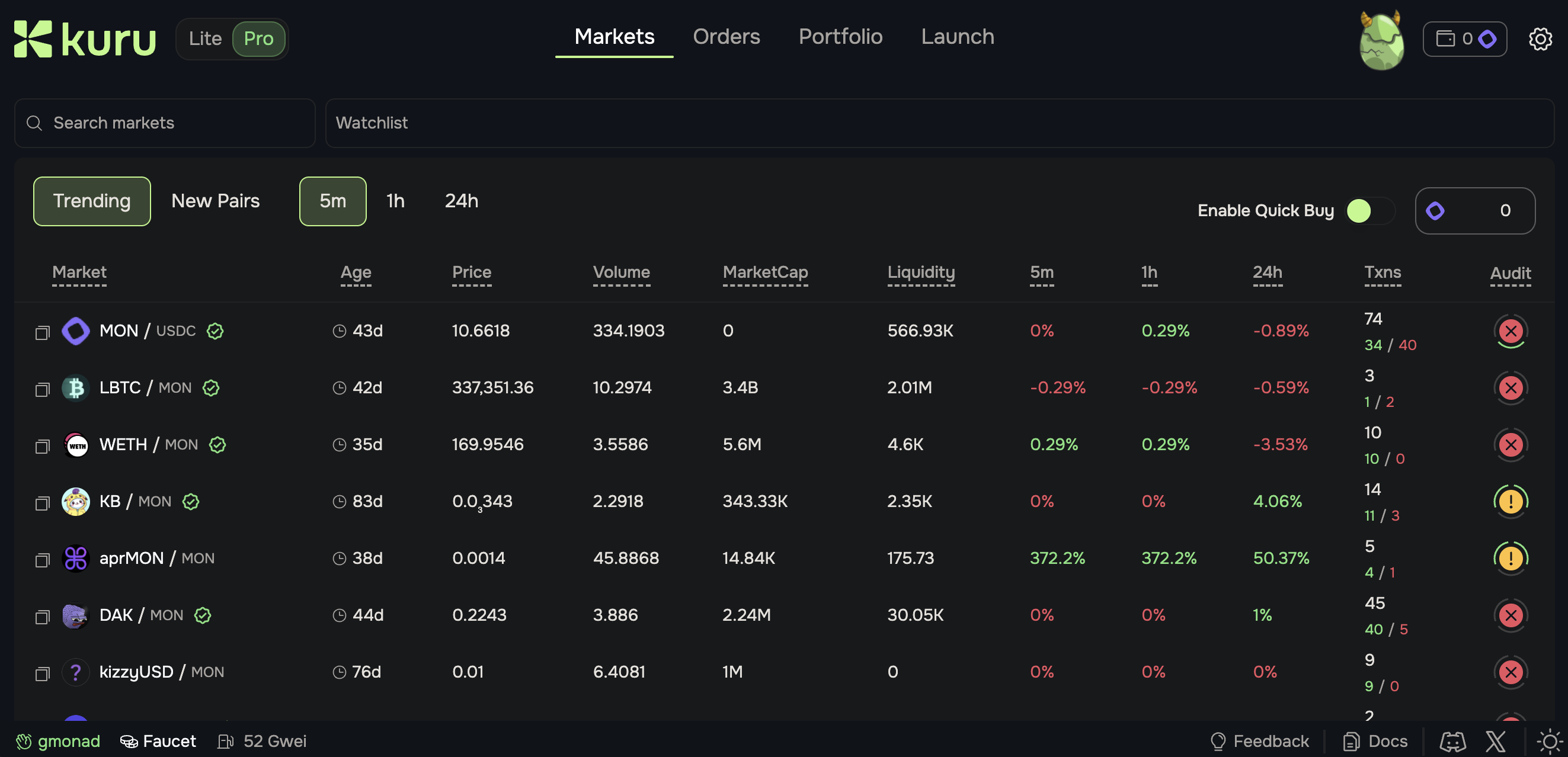Image resolution: width=1568 pixels, height=757 pixels.
Task: Click the red audit icon for LBTC
Action: (x=1510, y=387)
